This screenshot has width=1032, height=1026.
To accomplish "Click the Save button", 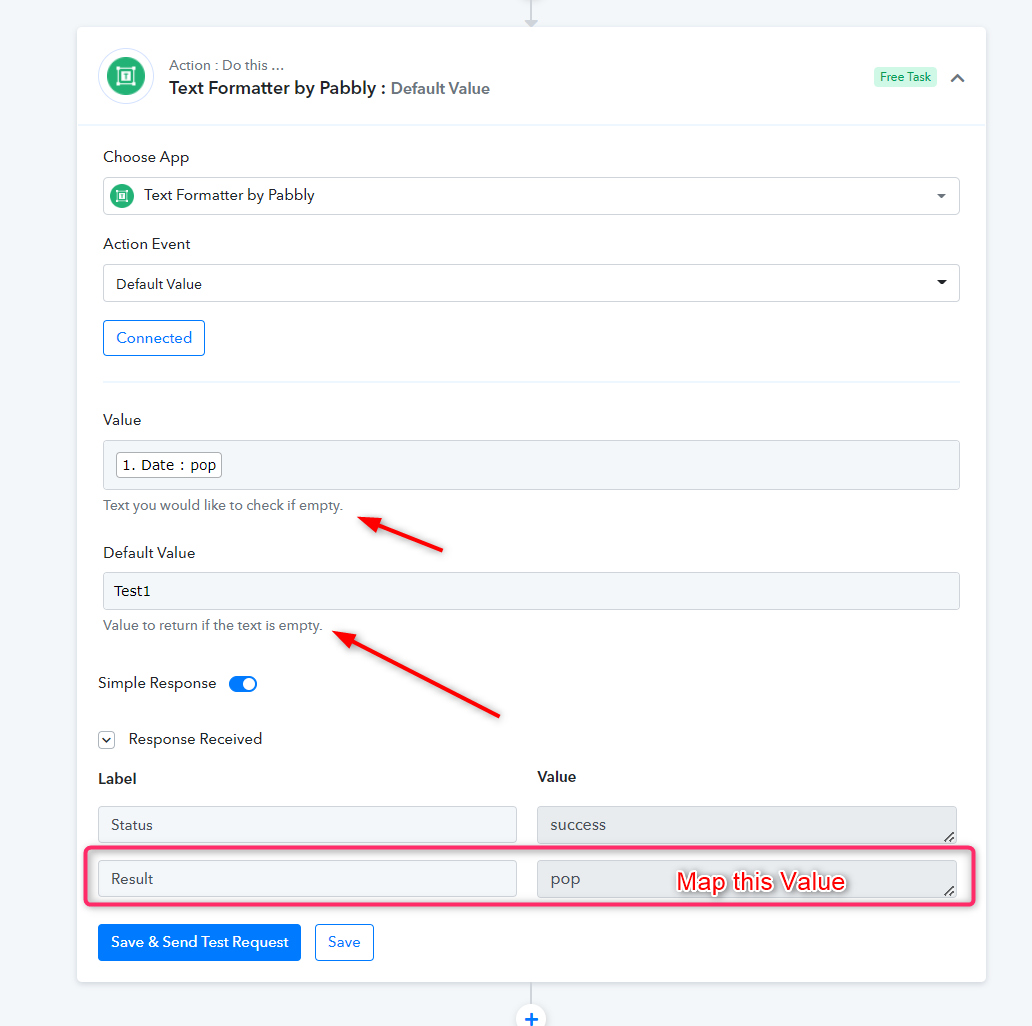I will click(x=344, y=942).
